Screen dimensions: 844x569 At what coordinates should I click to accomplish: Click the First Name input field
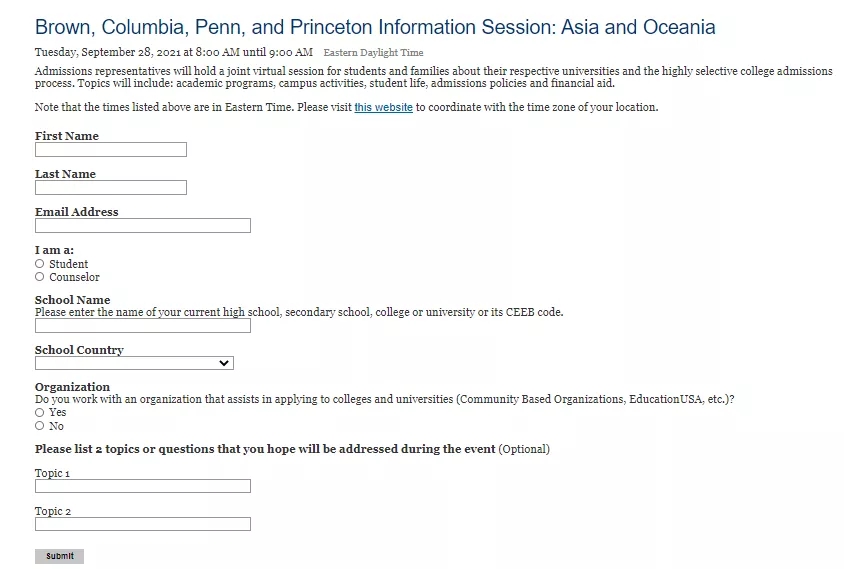[110, 150]
